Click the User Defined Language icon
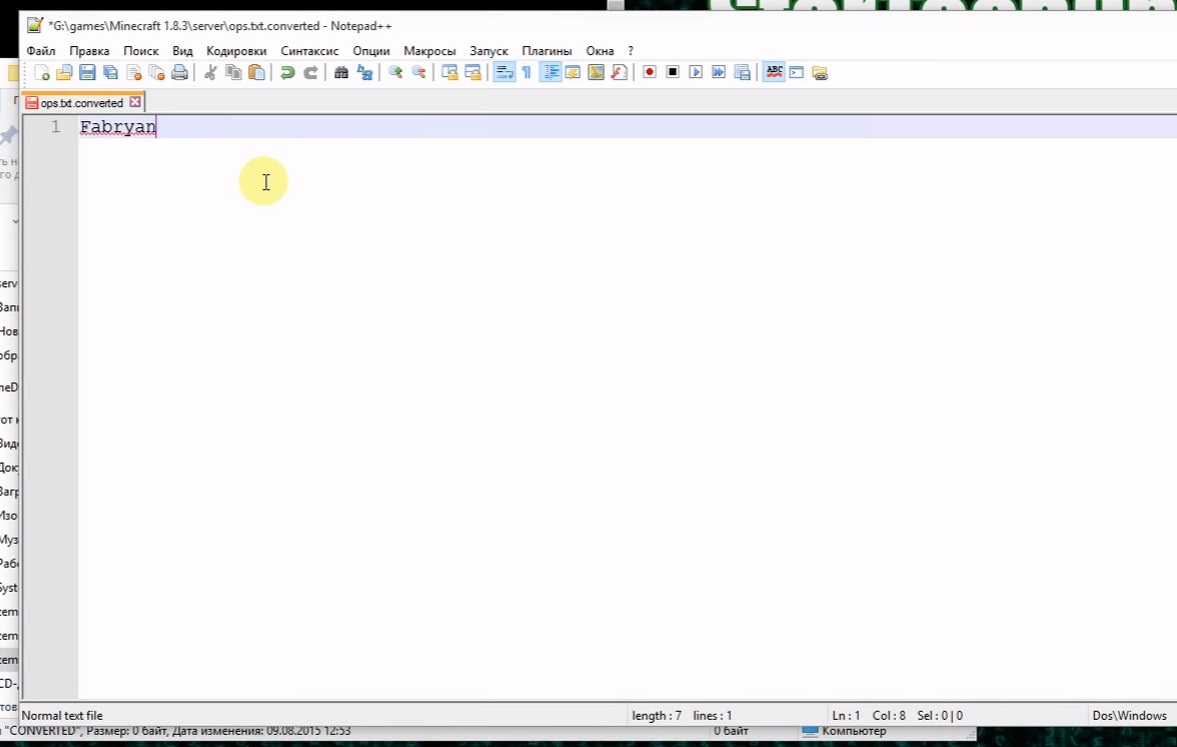1177x747 pixels. [x=573, y=73]
